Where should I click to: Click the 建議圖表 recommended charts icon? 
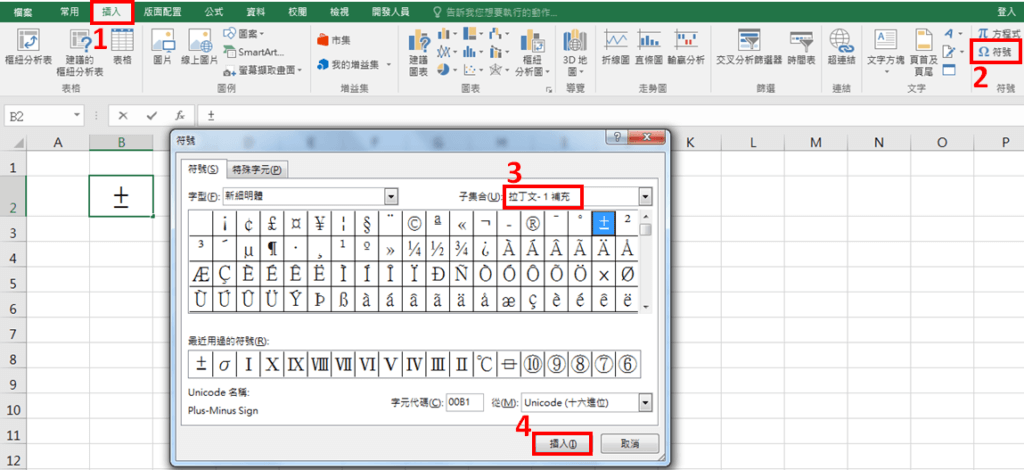coord(418,47)
